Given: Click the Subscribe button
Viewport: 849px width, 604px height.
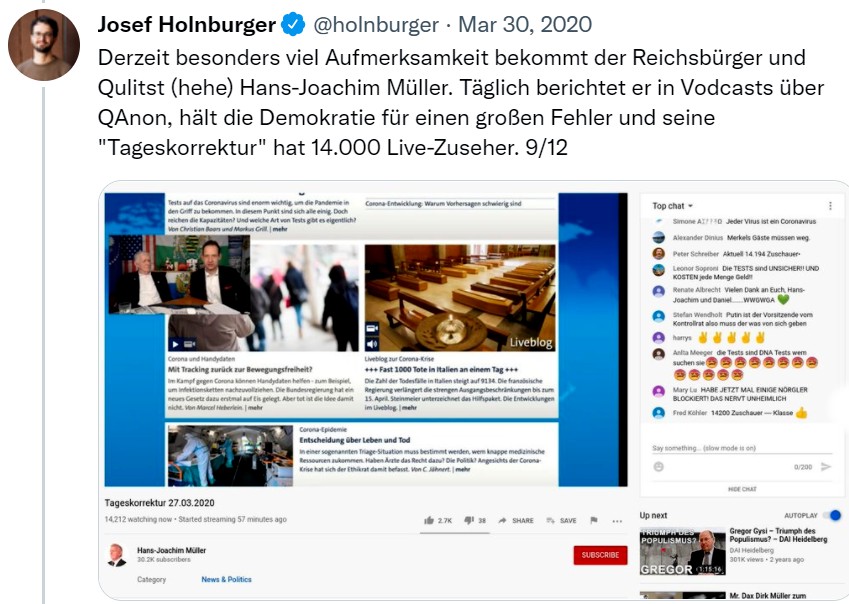Looking at the screenshot, I should coord(600,555).
